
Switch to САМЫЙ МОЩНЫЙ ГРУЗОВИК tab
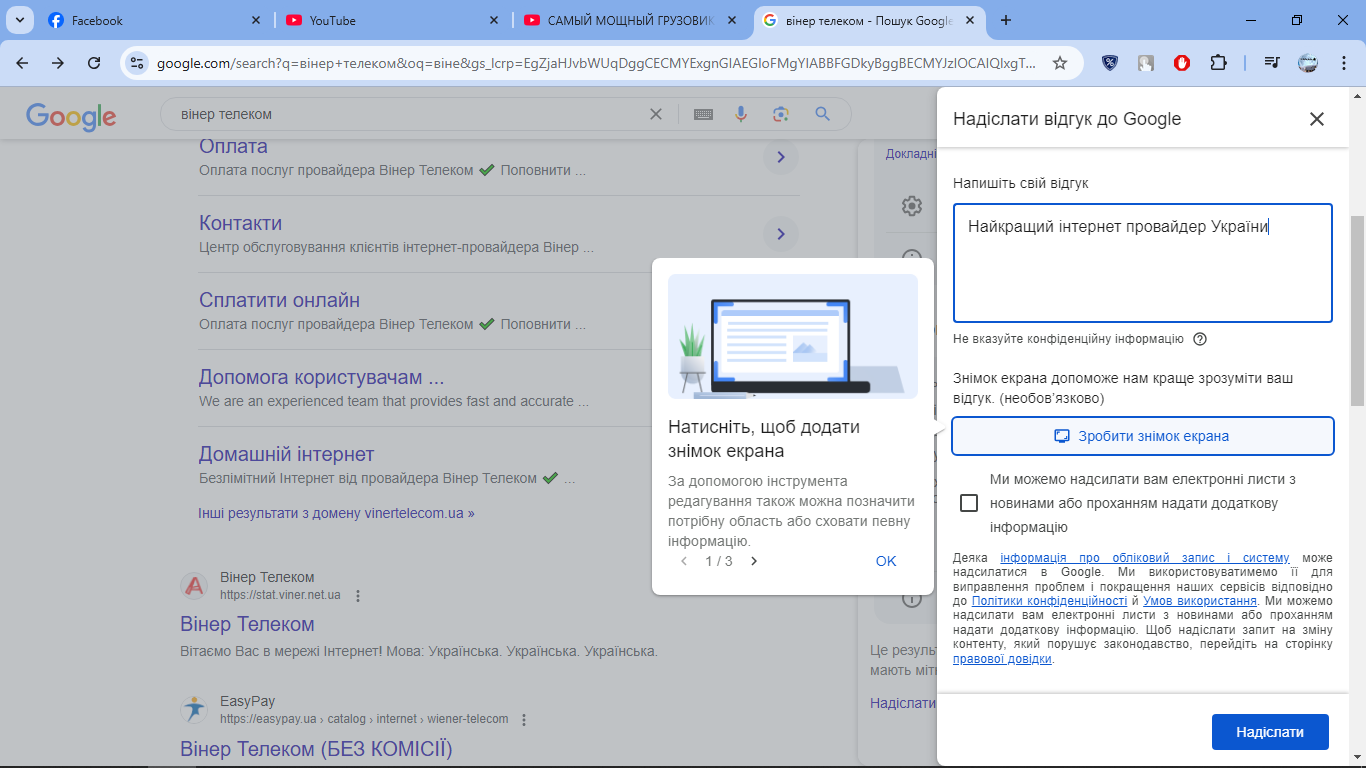(631, 20)
